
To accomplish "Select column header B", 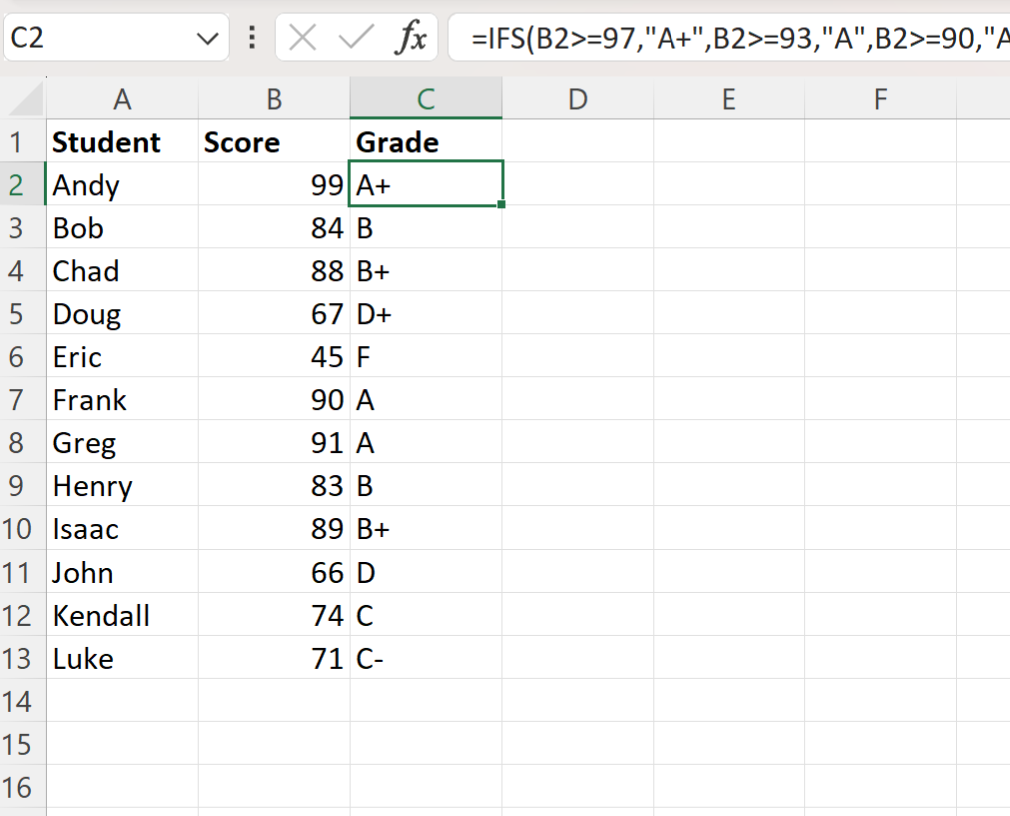I will pos(274,99).
